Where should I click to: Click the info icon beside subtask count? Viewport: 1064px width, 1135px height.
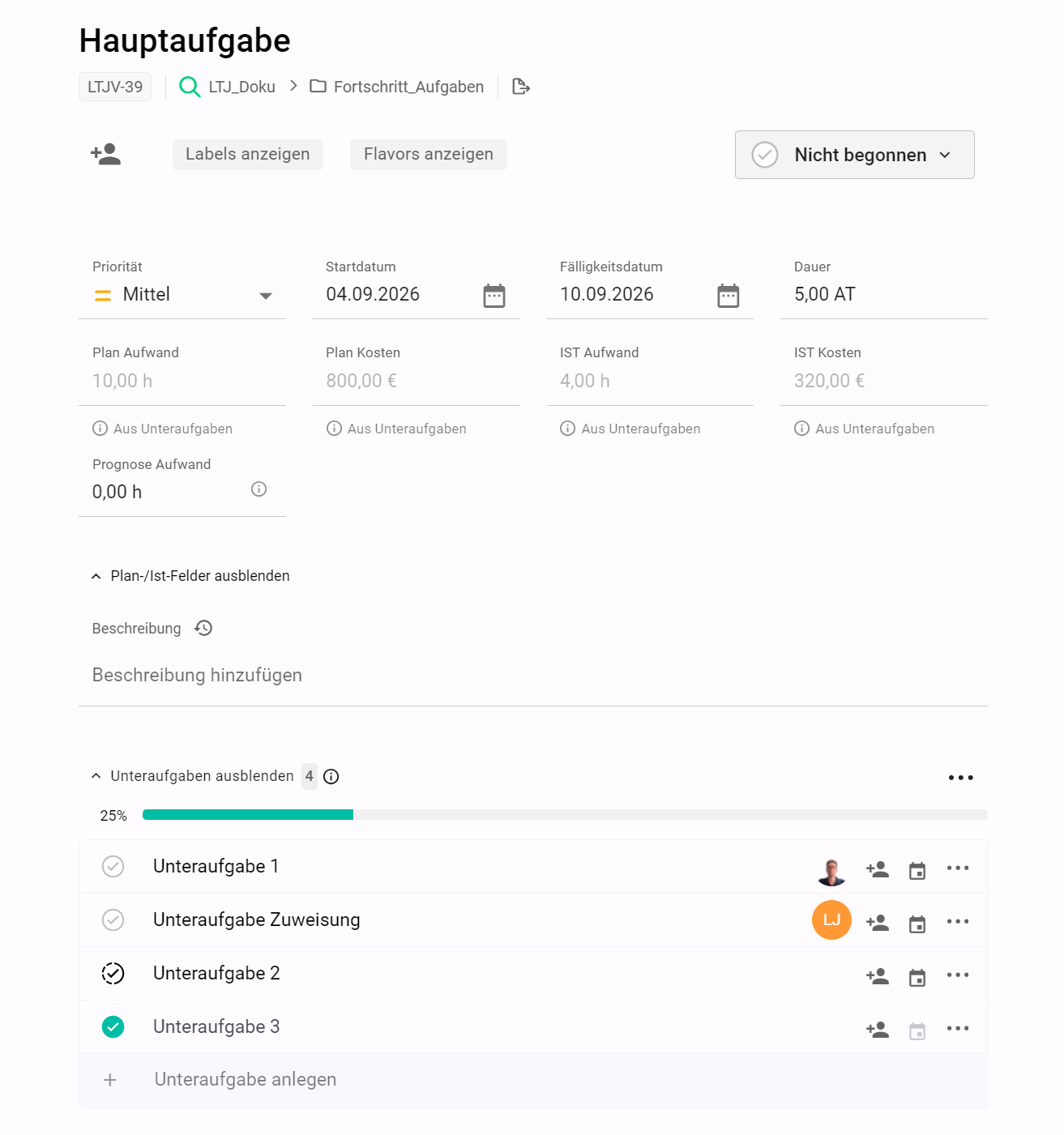click(x=331, y=776)
